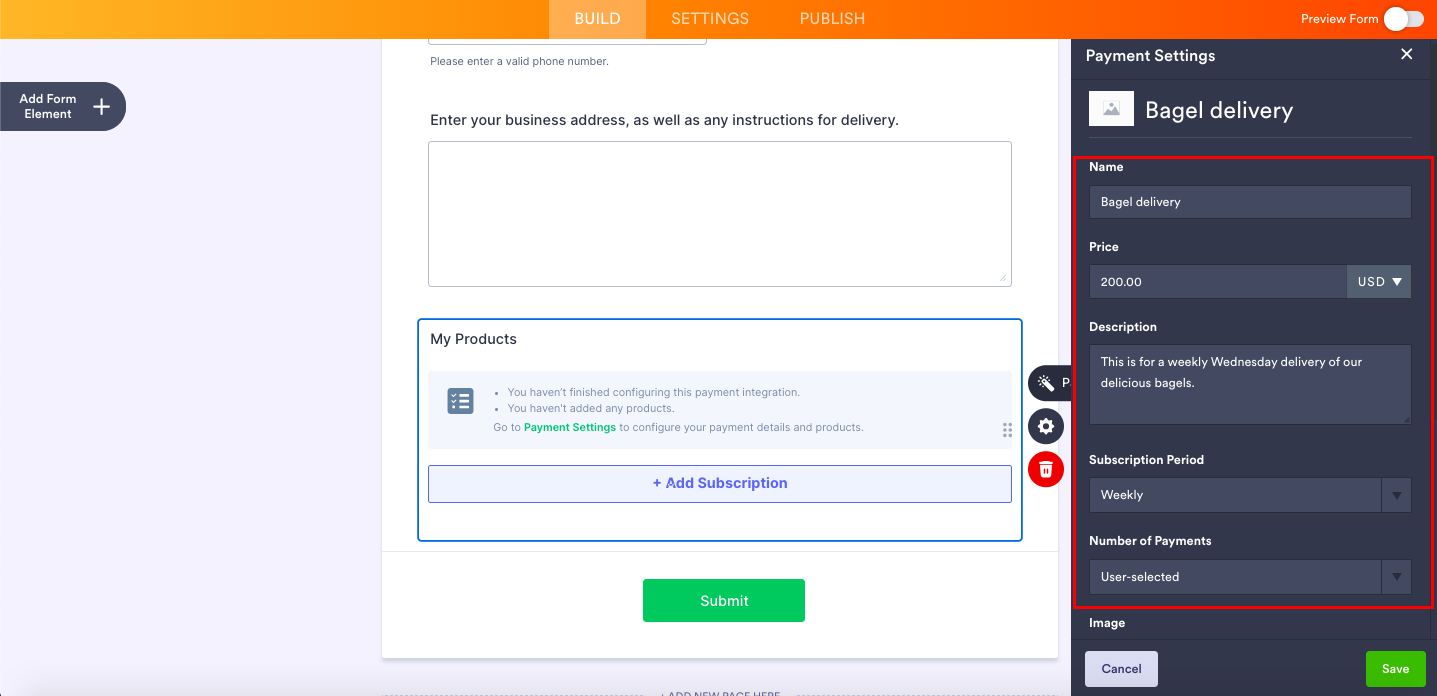Click the Cancel button
The height and width of the screenshot is (696, 1437).
(1121, 669)
